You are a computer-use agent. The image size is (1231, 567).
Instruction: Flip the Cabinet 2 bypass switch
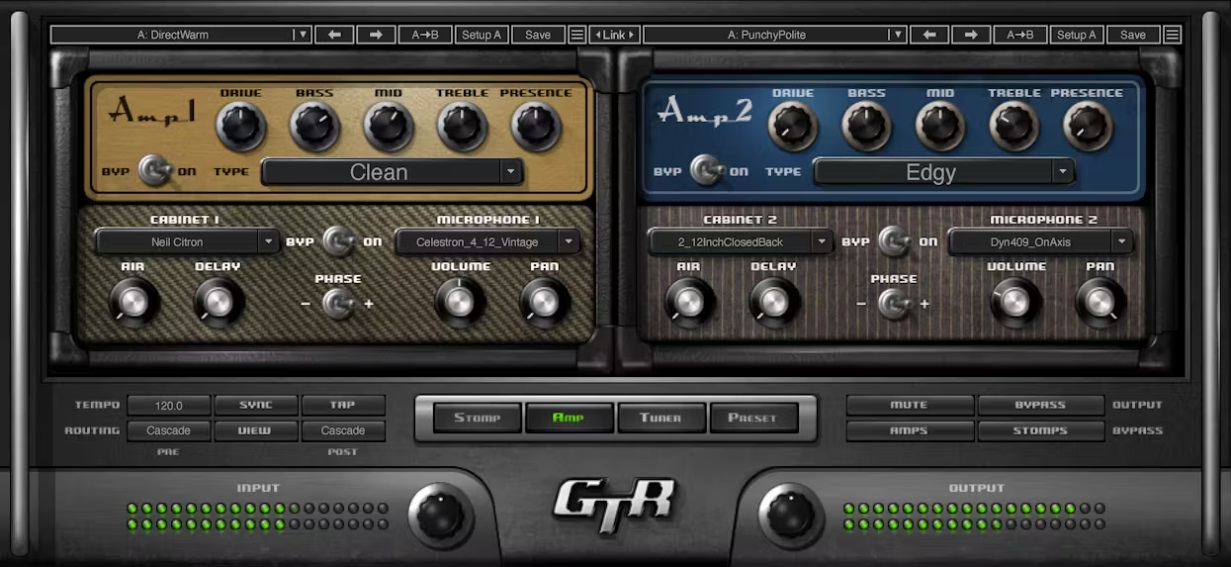(892, 241)
